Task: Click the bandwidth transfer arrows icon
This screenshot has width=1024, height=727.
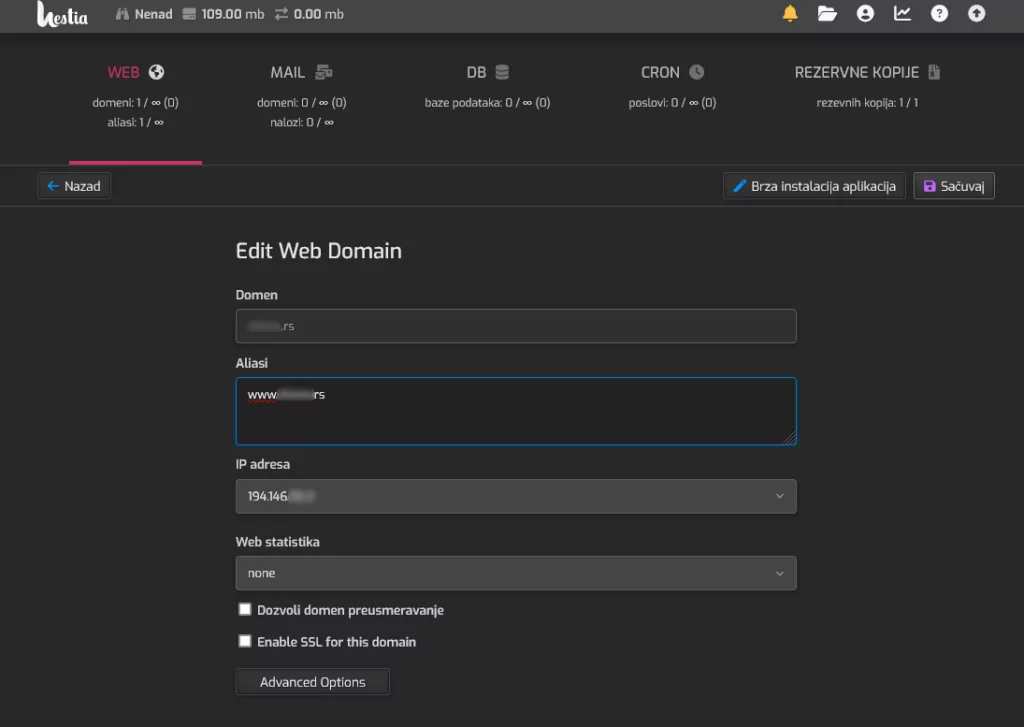Action: coord(281,14)
